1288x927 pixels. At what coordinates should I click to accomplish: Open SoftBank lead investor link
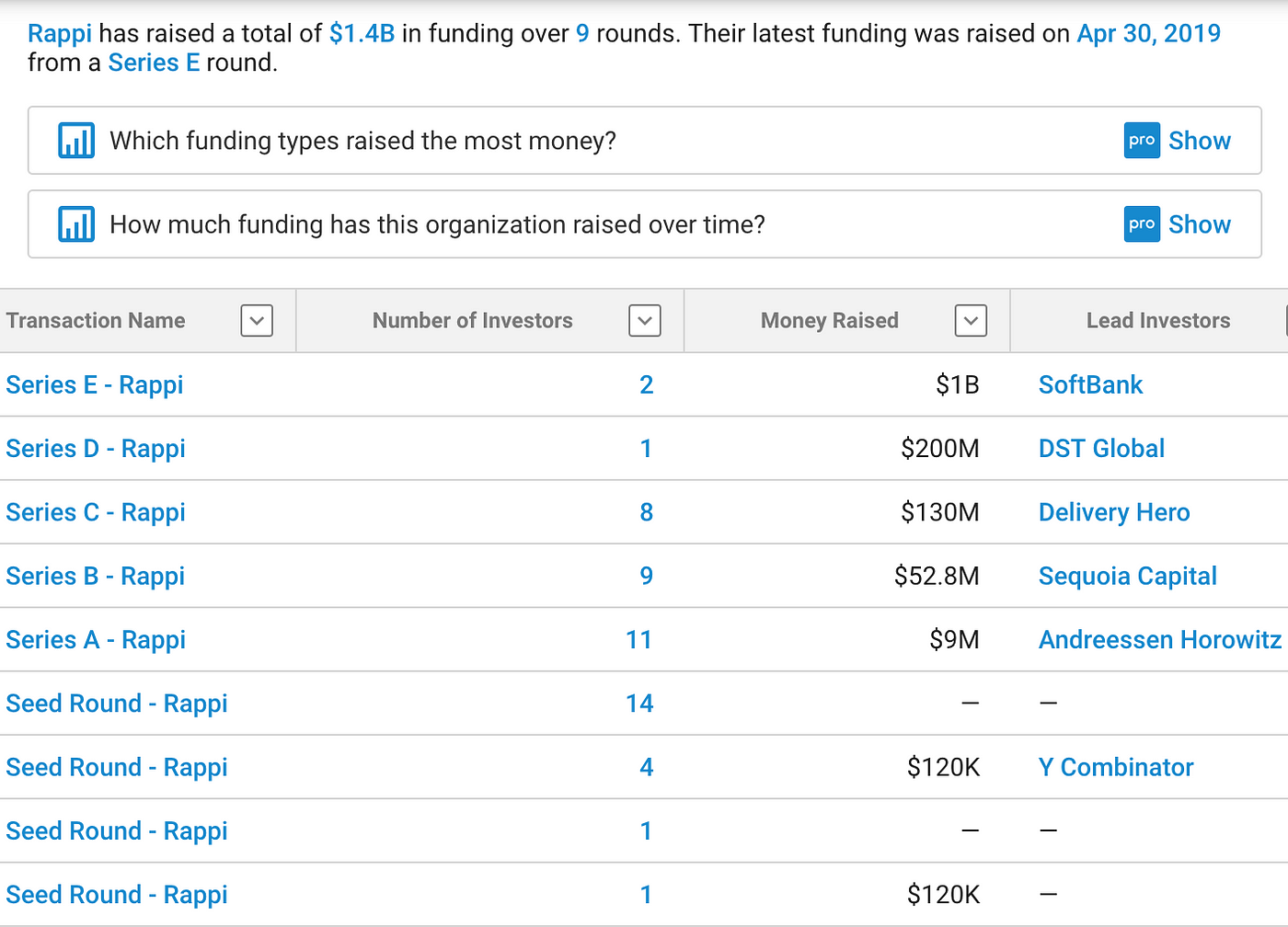pos(1090,384)
